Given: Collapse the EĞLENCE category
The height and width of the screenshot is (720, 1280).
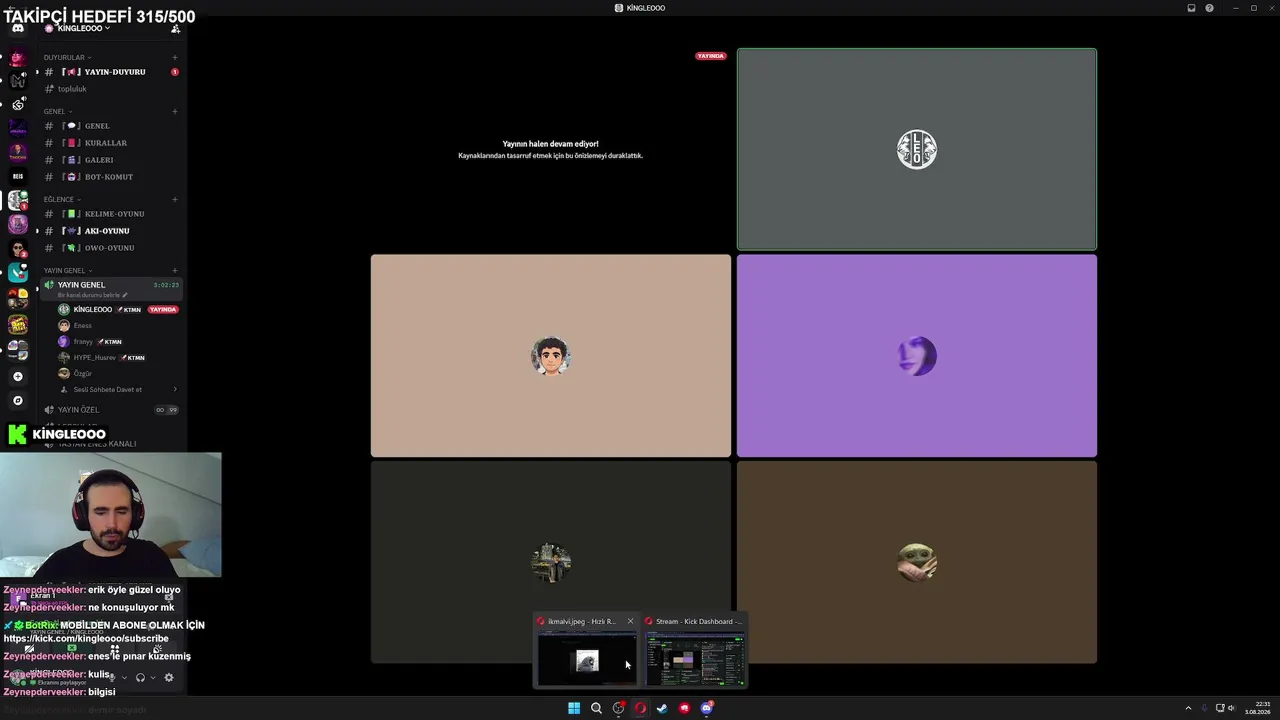Looking at the screenshot, I should 62,199.
